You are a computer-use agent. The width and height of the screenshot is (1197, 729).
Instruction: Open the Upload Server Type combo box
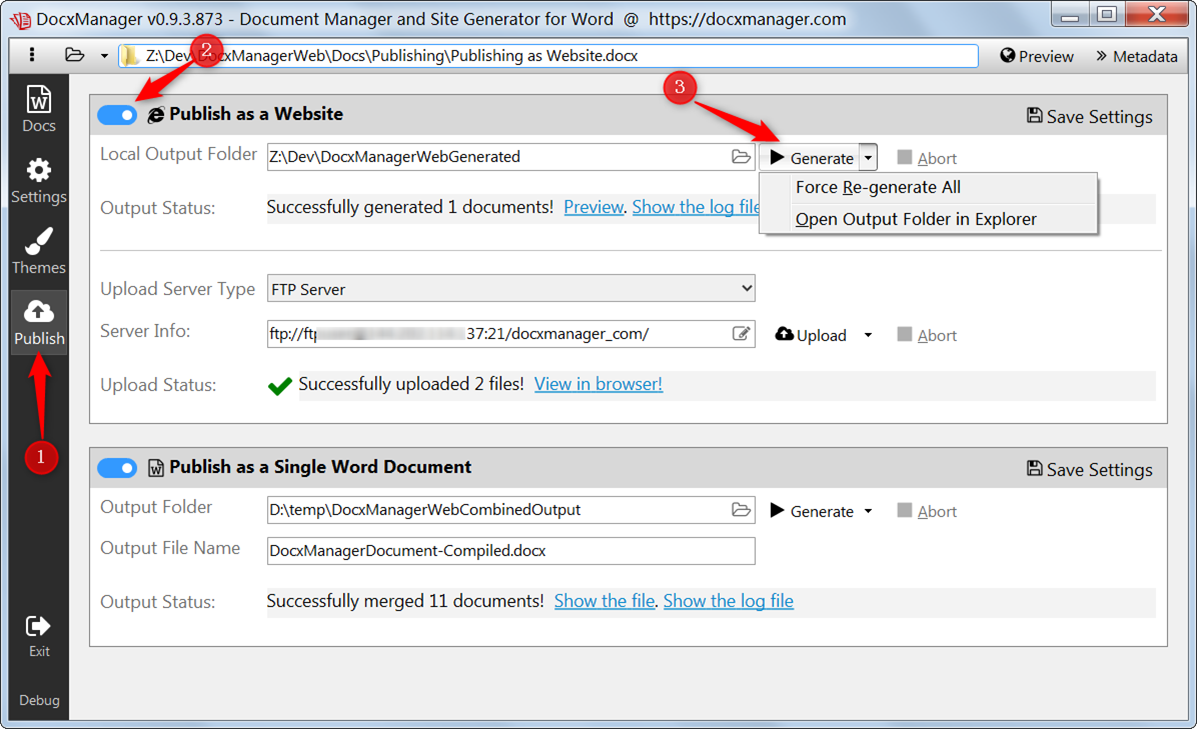[x=511, y=289]
